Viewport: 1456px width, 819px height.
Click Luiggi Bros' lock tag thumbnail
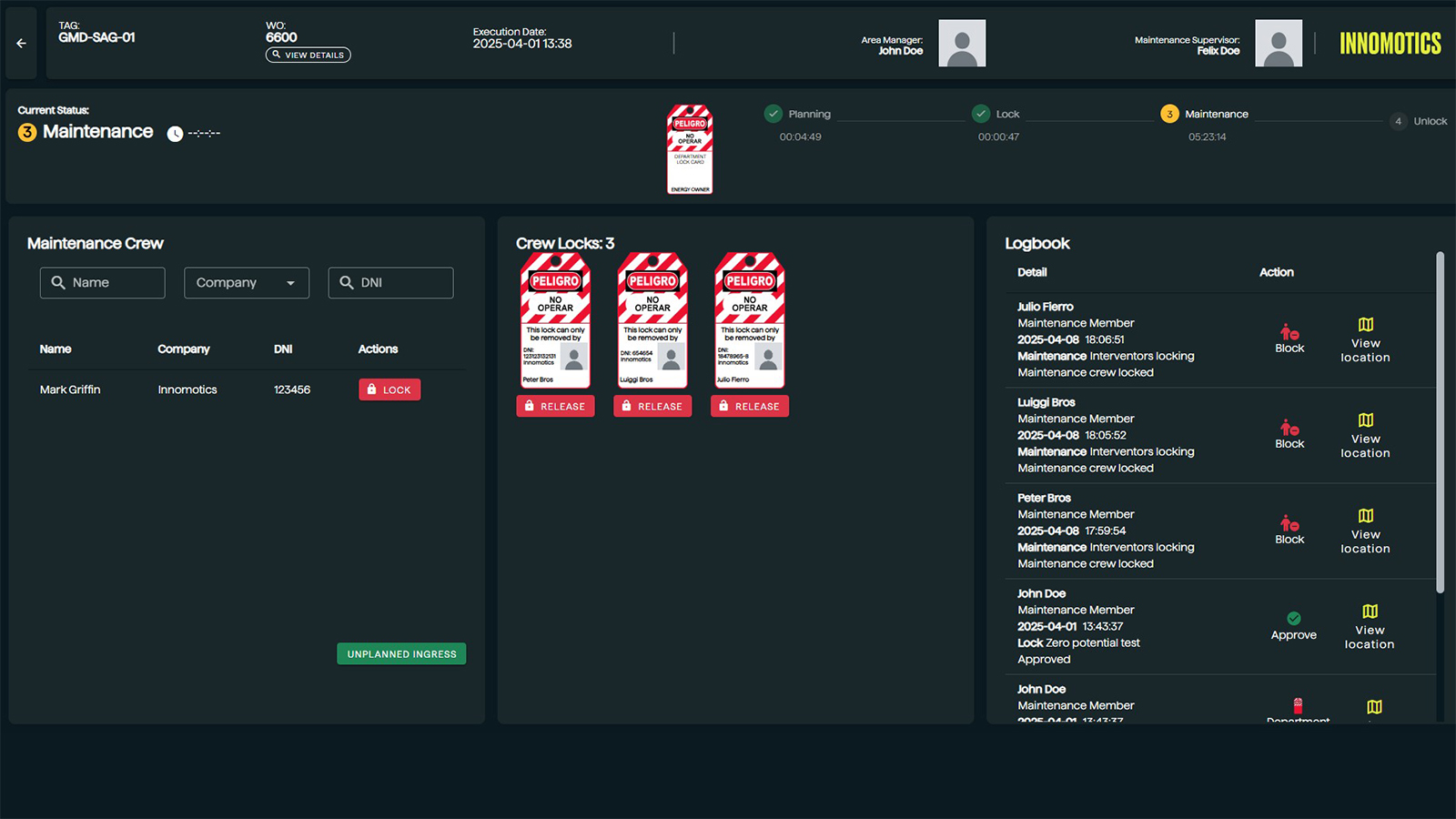tap(652, 321)
